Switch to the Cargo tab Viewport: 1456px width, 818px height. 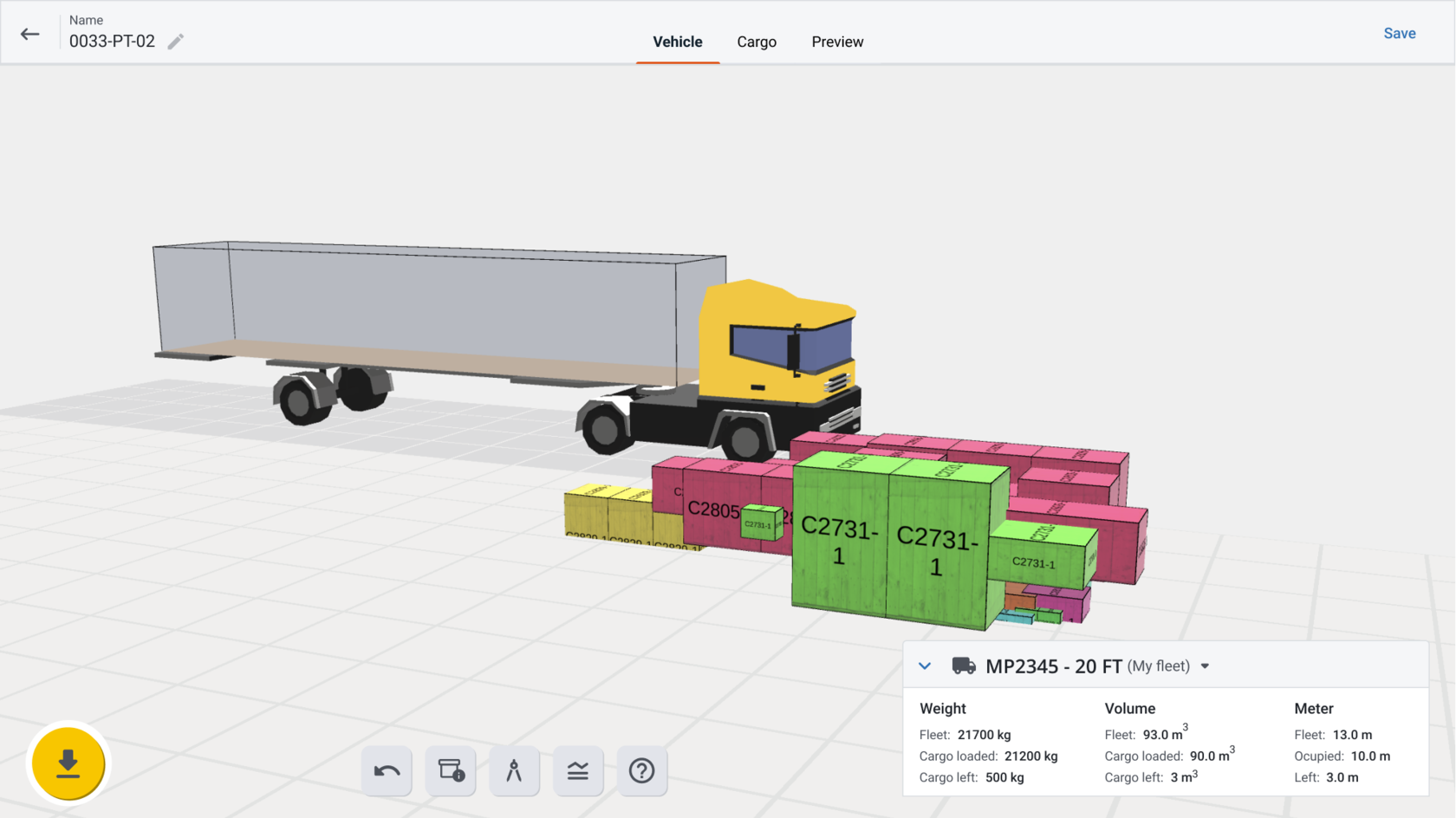click(x=756, y=42)
